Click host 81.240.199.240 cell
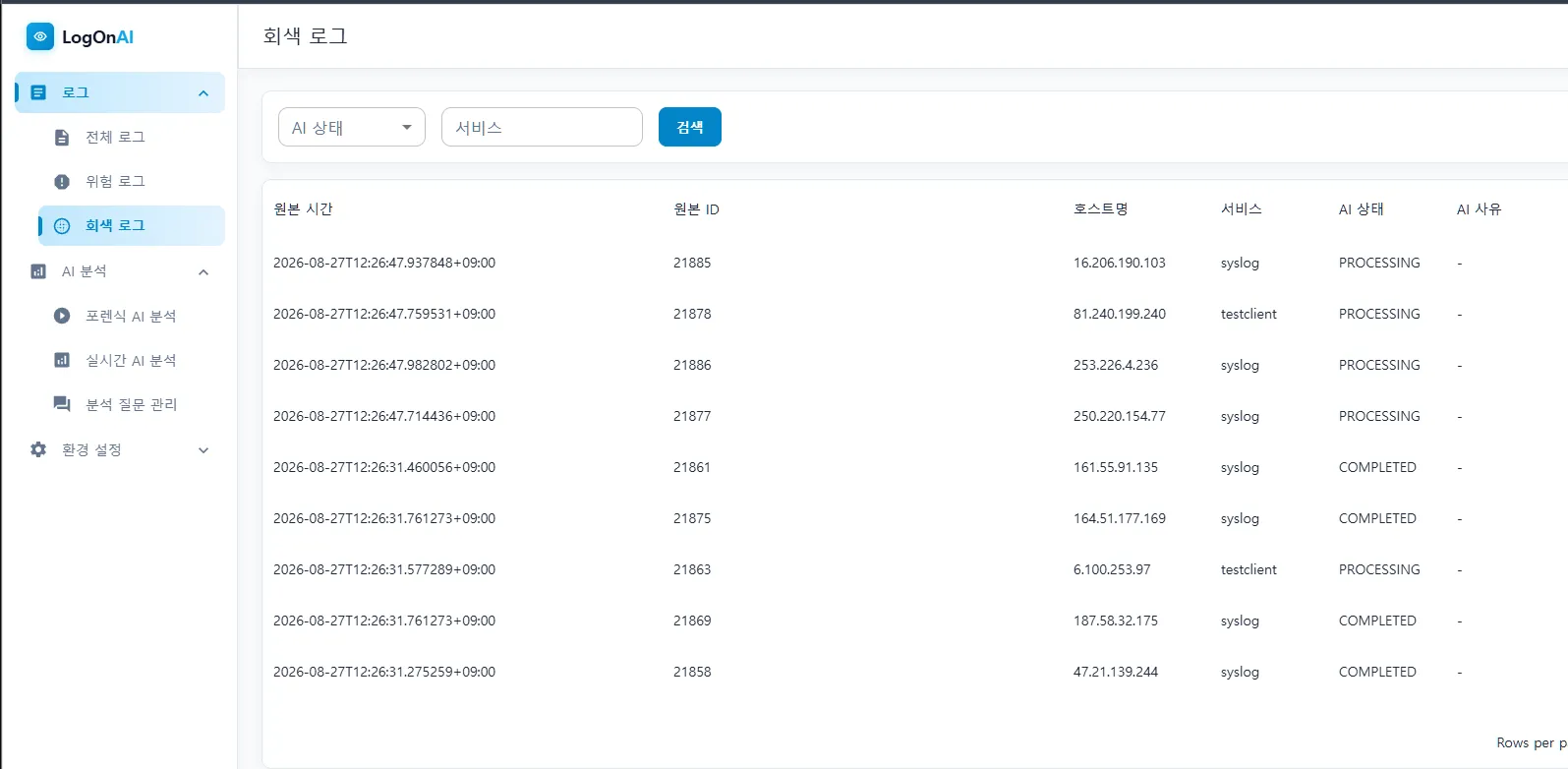The image size is (1568, 769). coord(1120,314)
